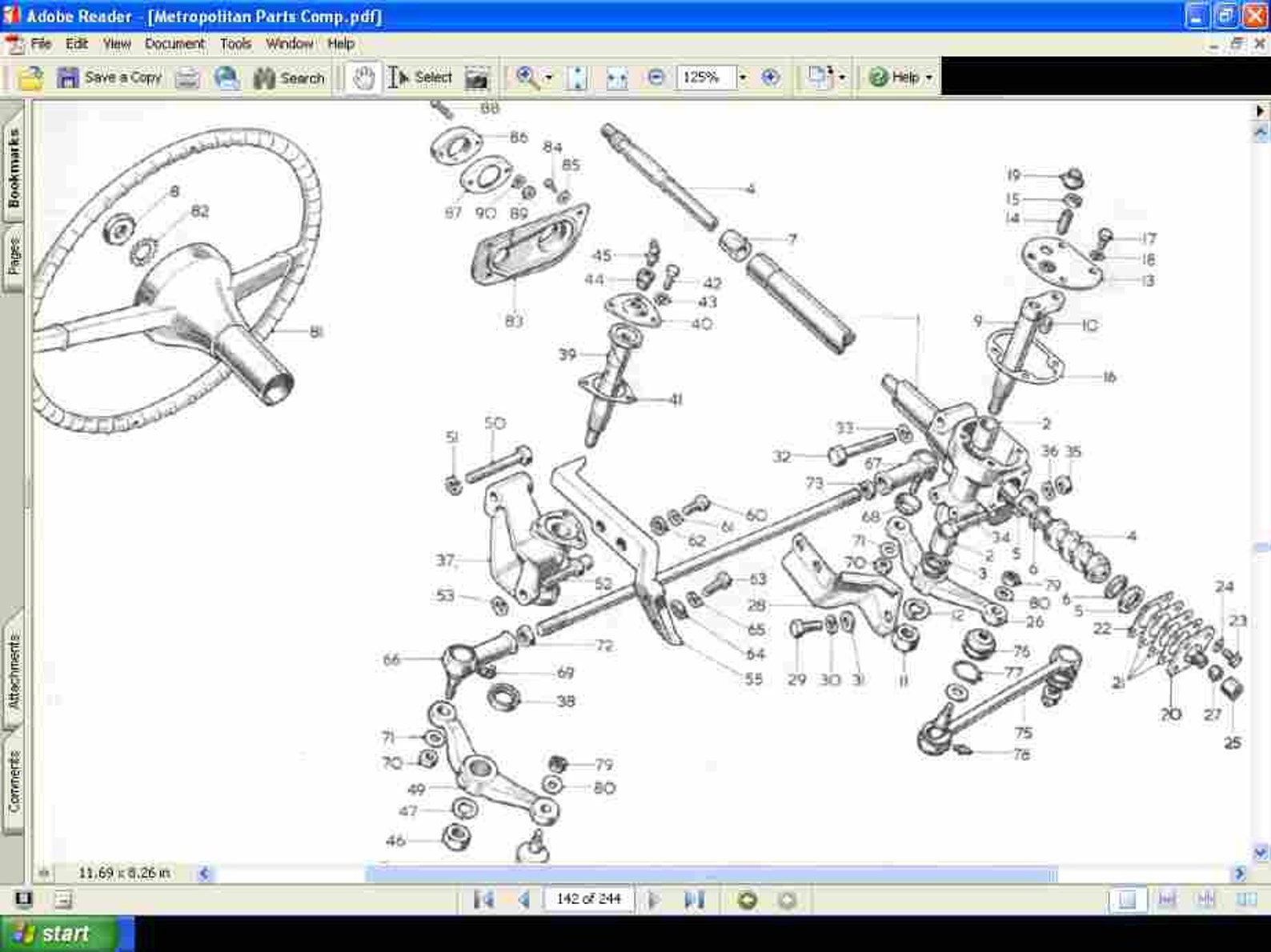Click the PDF document icon in menu bar
The image size is (1271, 952).
[x=14, y=44]
